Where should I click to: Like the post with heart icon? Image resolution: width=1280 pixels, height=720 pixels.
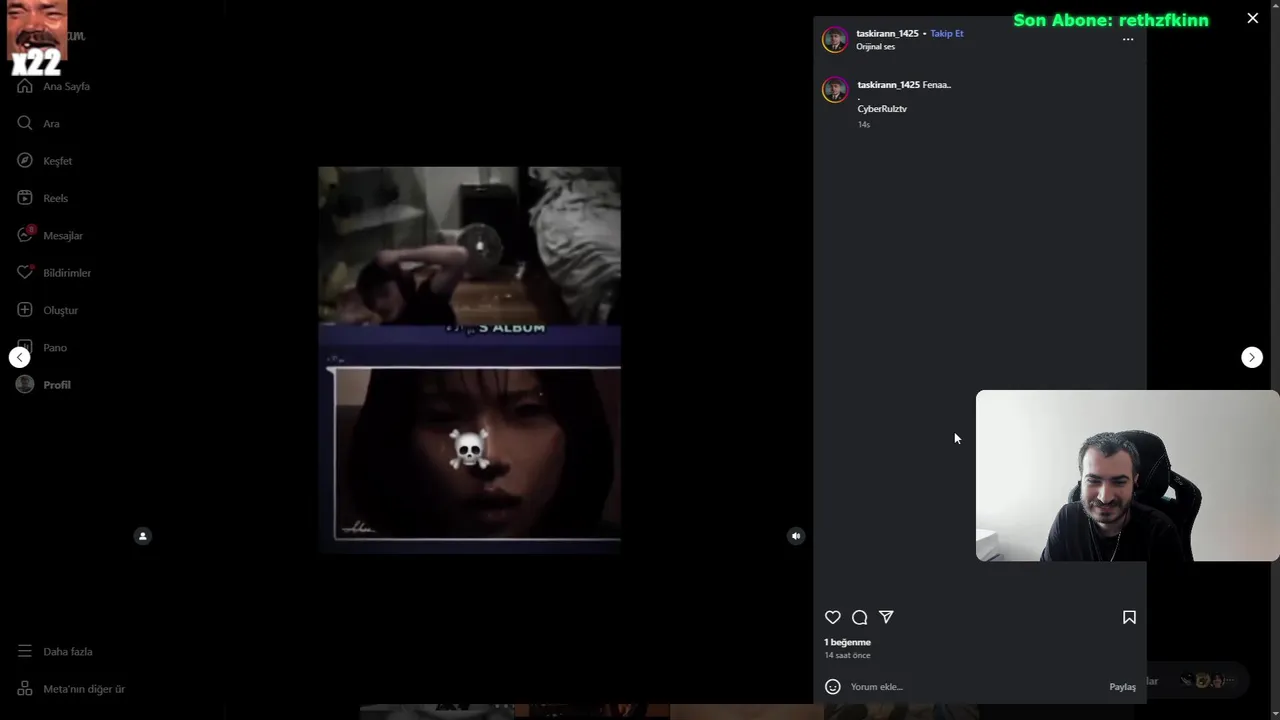pyautogui.click(x=833, y=617)
